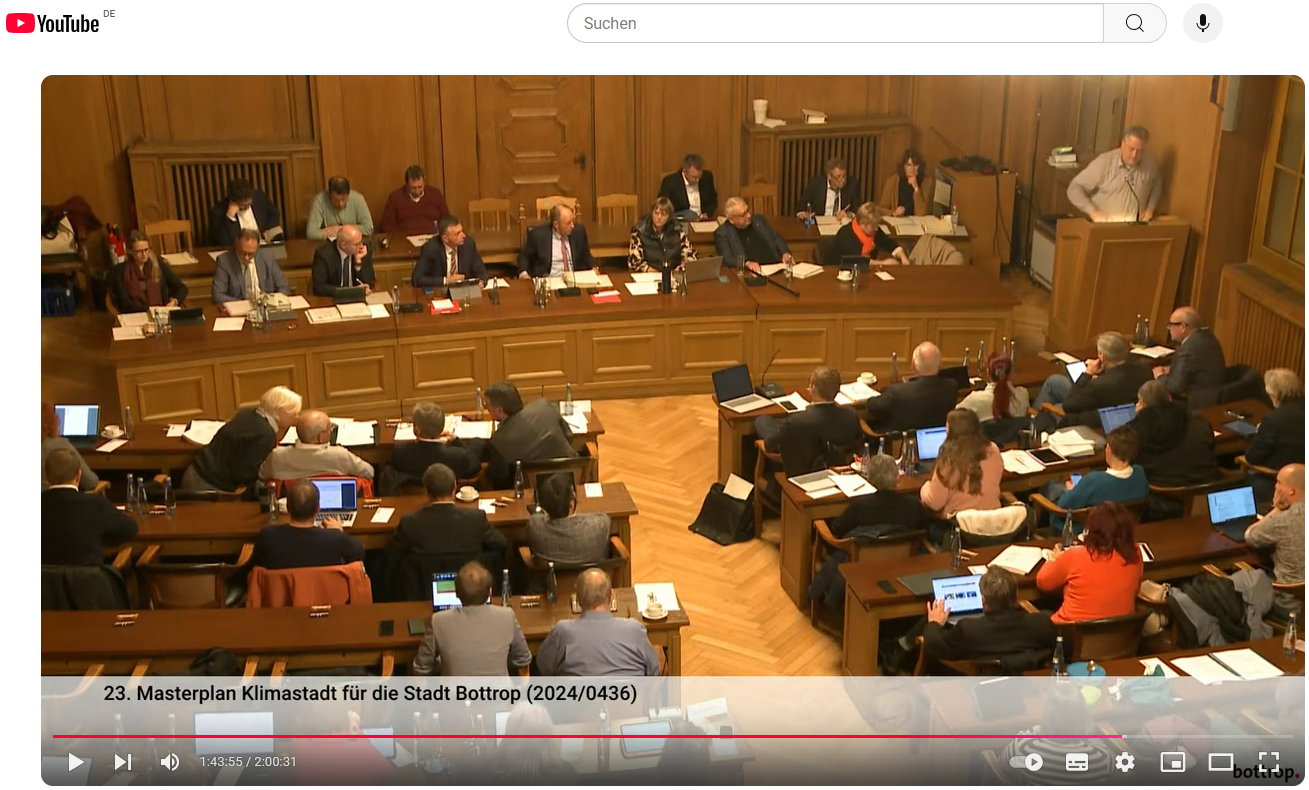Viewport: 1309px width, 790px height.
Task: Play the video
Action: 76,762
